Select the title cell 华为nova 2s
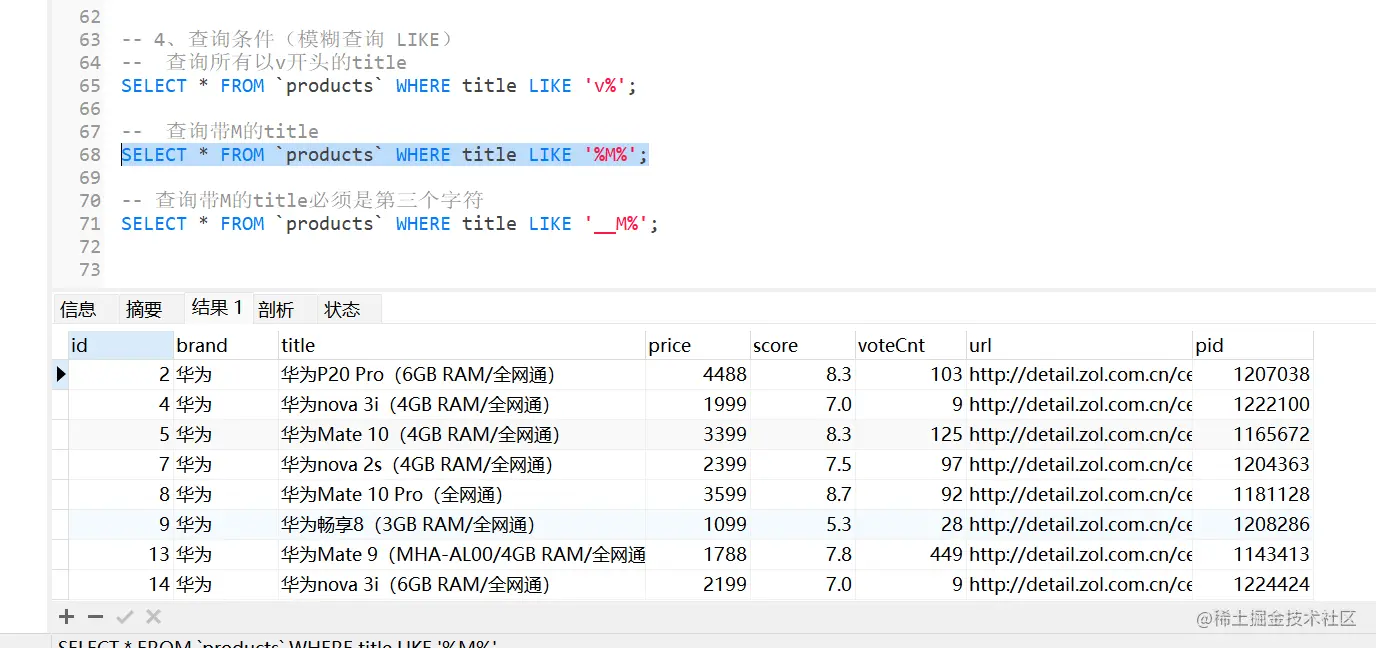 pyautogui.click(x=462, y=465)
